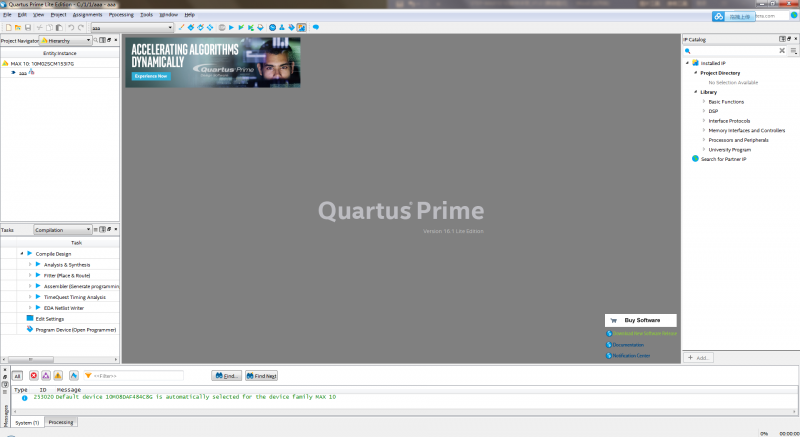
Task: Click the Buy Software button
Action: [x=641, y=320]
